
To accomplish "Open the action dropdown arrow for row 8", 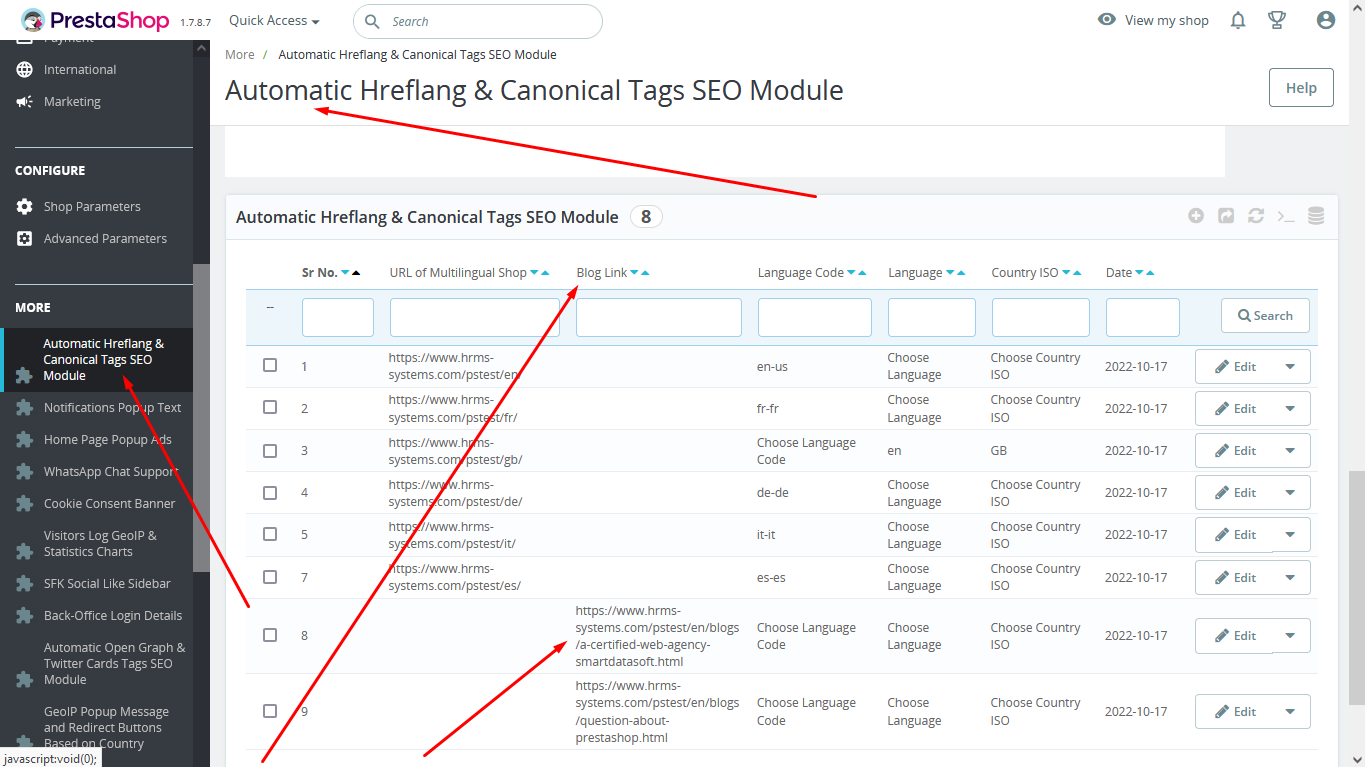I will (1290, 636).
